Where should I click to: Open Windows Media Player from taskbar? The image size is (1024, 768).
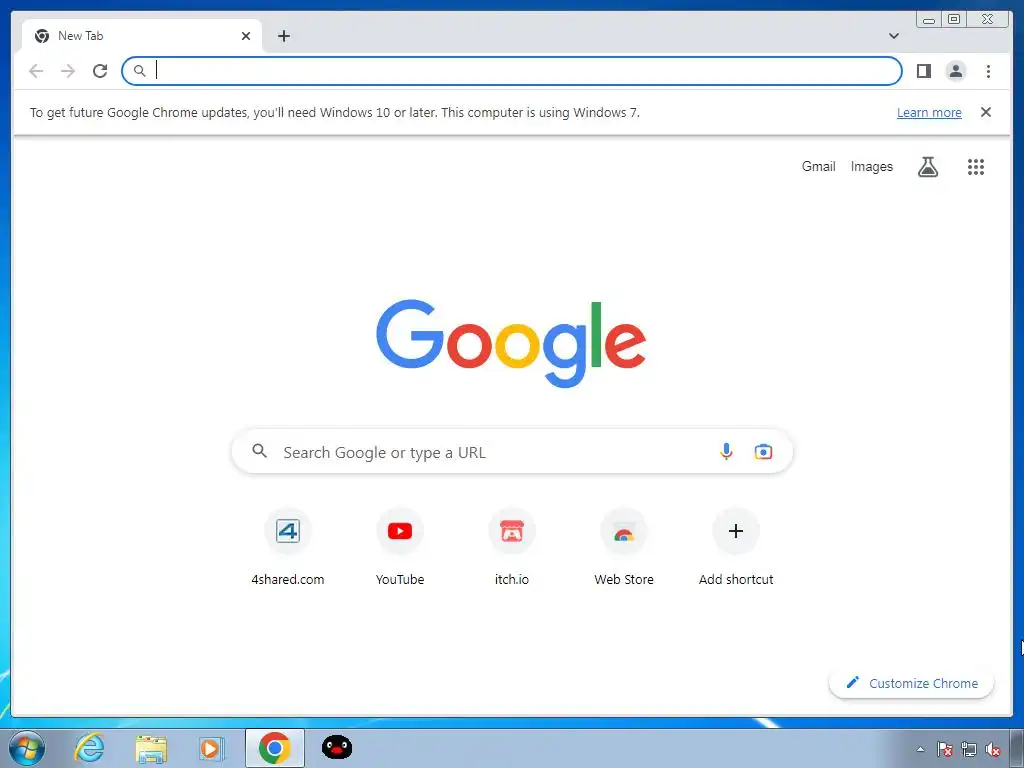[x=211, y=748]
